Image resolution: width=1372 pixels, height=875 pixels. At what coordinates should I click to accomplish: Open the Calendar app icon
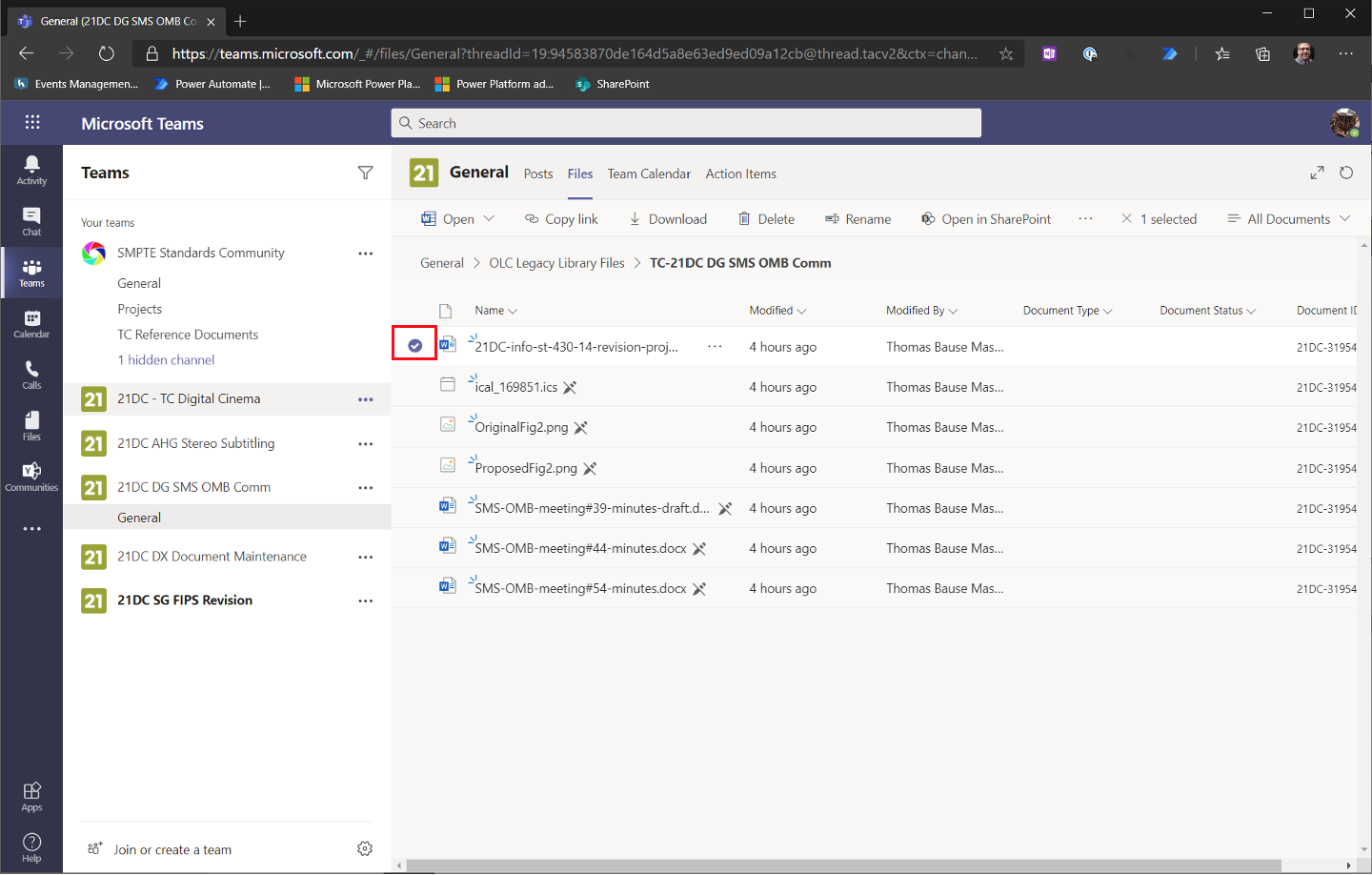tap(31, 324)
